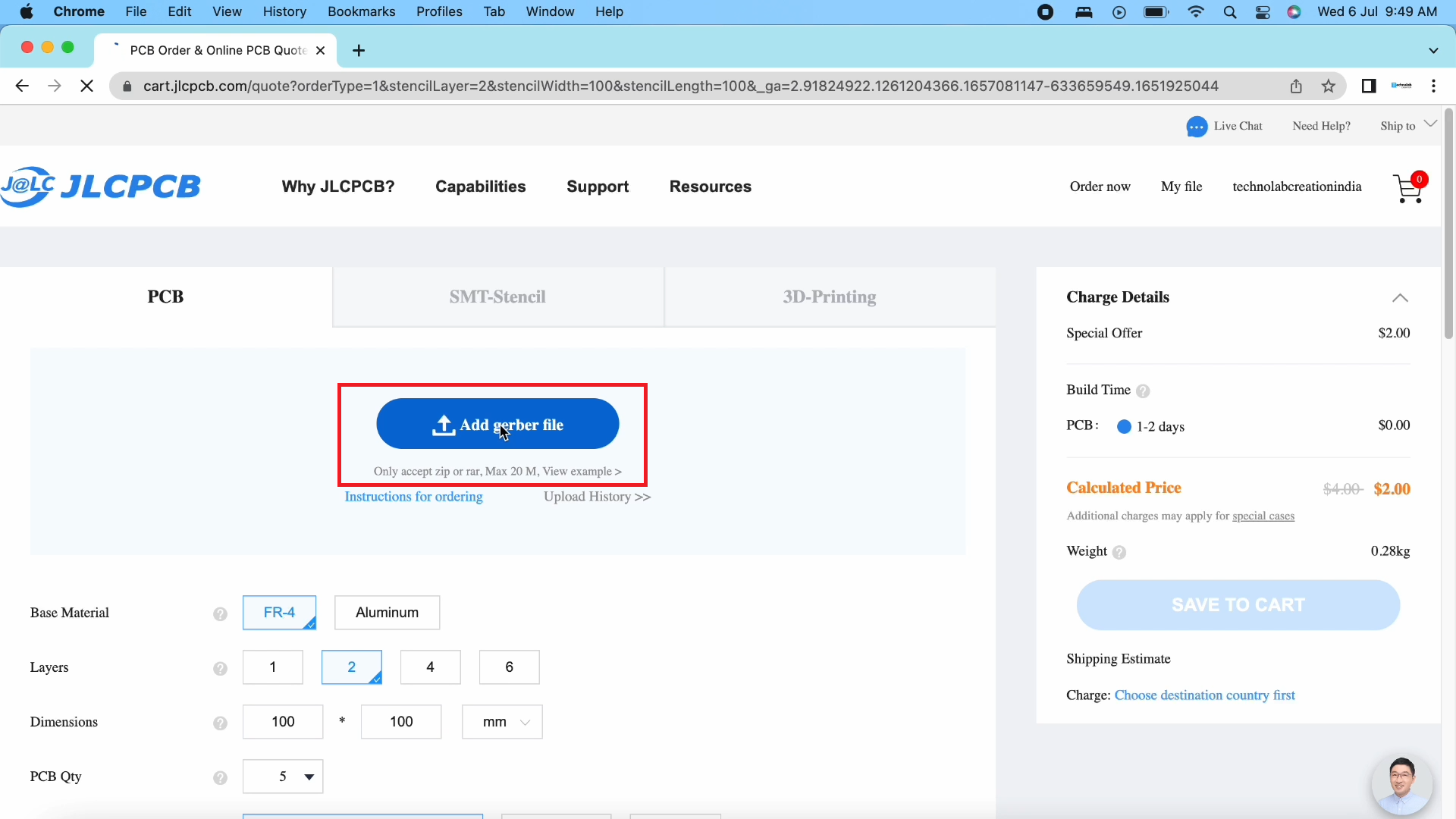Select FR-4 base material
This screenshot has width=1456, height=819.
point(279,613)
